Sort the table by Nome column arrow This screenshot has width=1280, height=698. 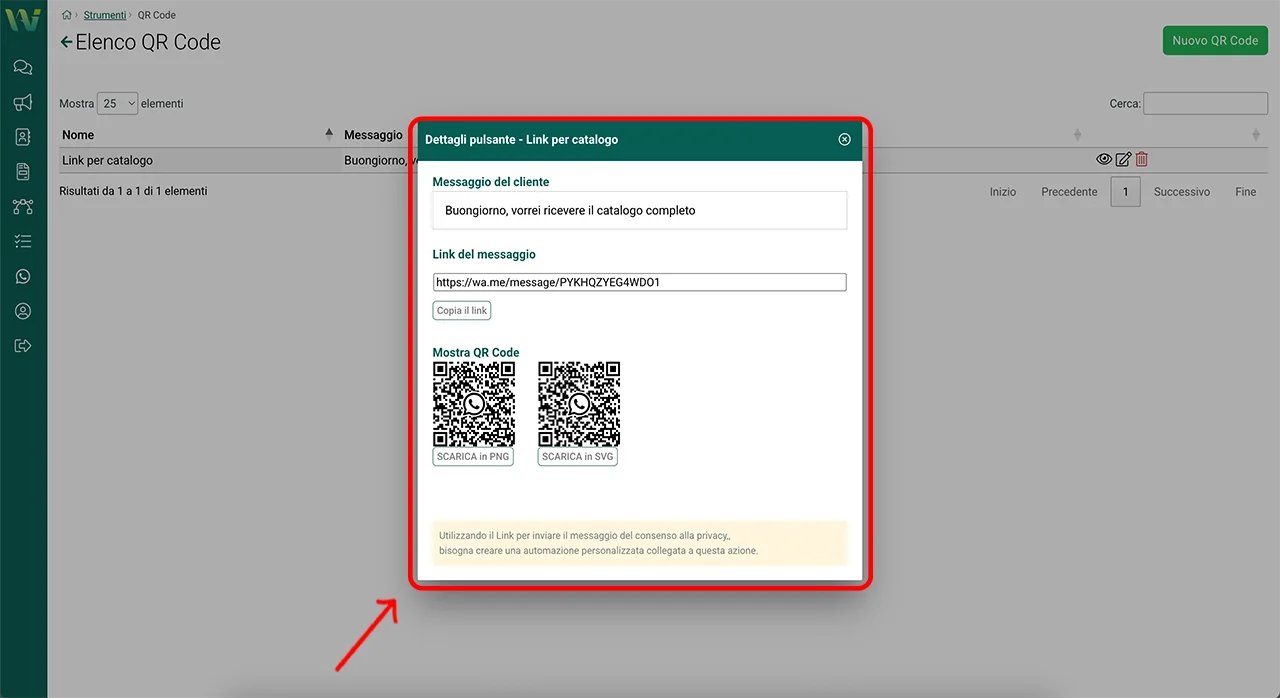[x=329, y=134]
